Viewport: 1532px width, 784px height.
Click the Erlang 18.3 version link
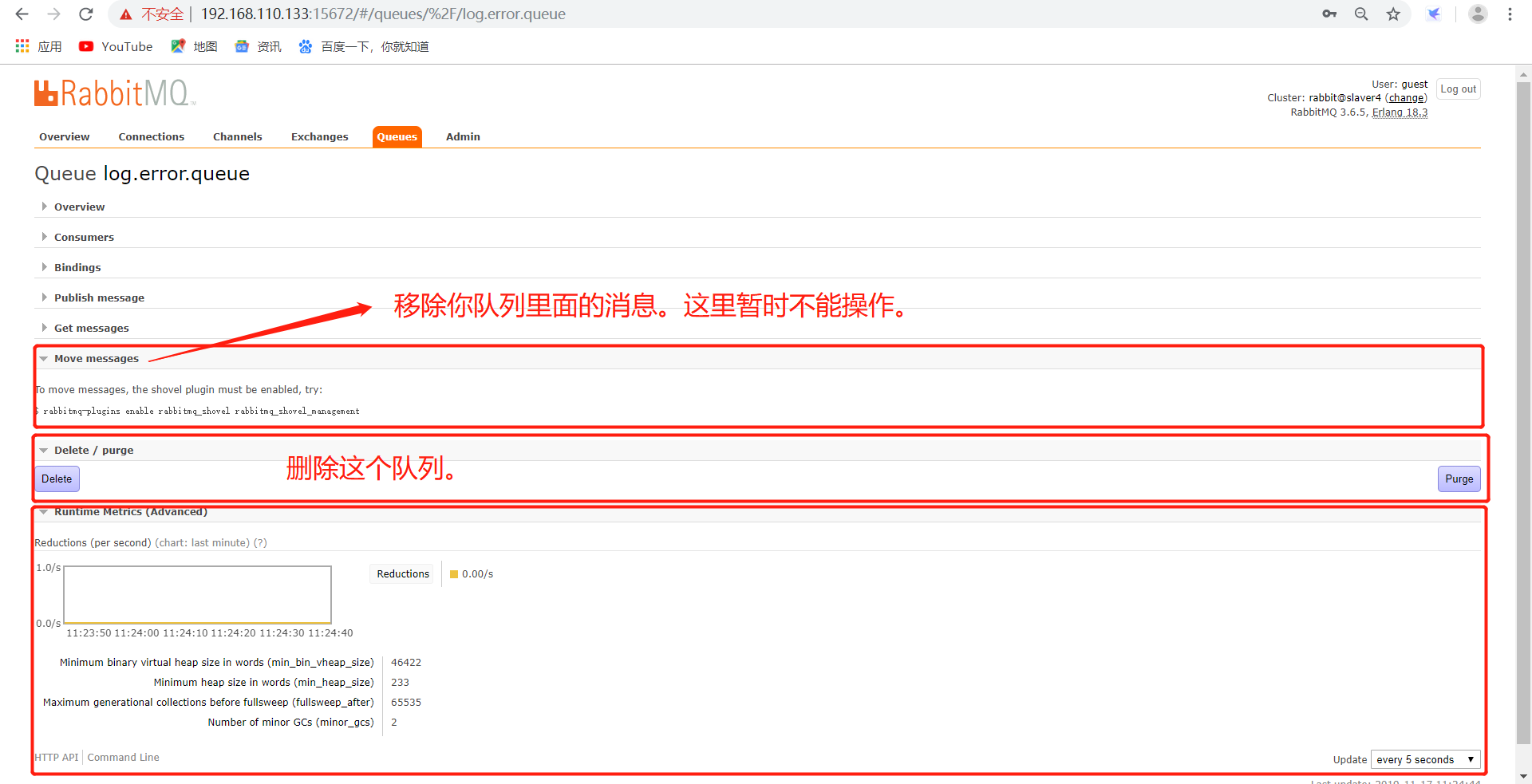1400,112
